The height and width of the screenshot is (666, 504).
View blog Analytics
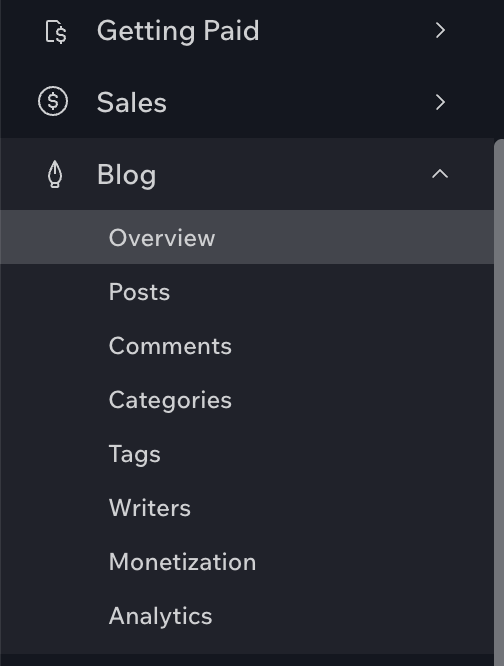coord(160,616)
